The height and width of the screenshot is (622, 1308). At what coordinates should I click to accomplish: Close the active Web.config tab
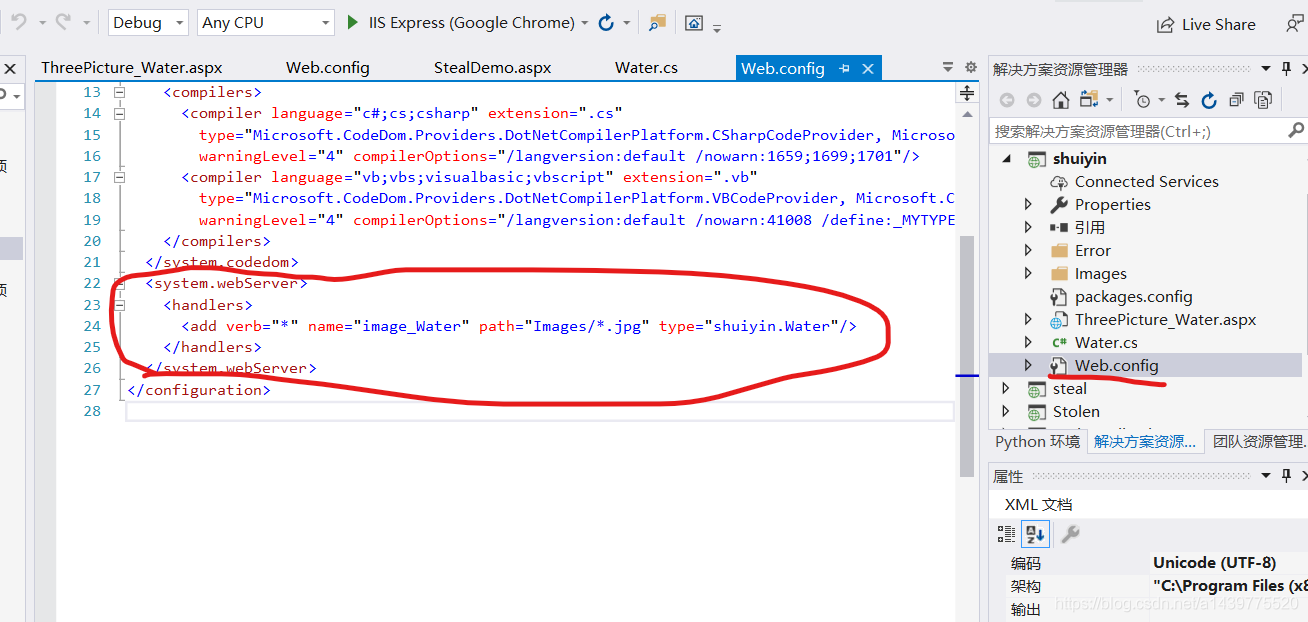[x=868, y=68]
